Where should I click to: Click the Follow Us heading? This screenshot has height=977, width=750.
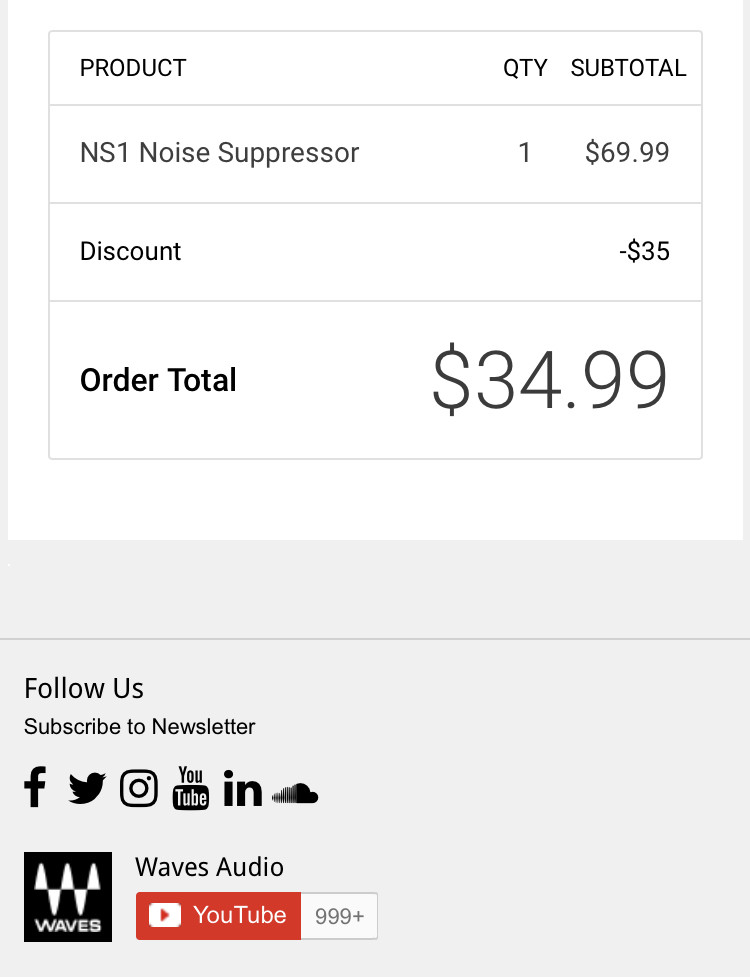point(84,688)
